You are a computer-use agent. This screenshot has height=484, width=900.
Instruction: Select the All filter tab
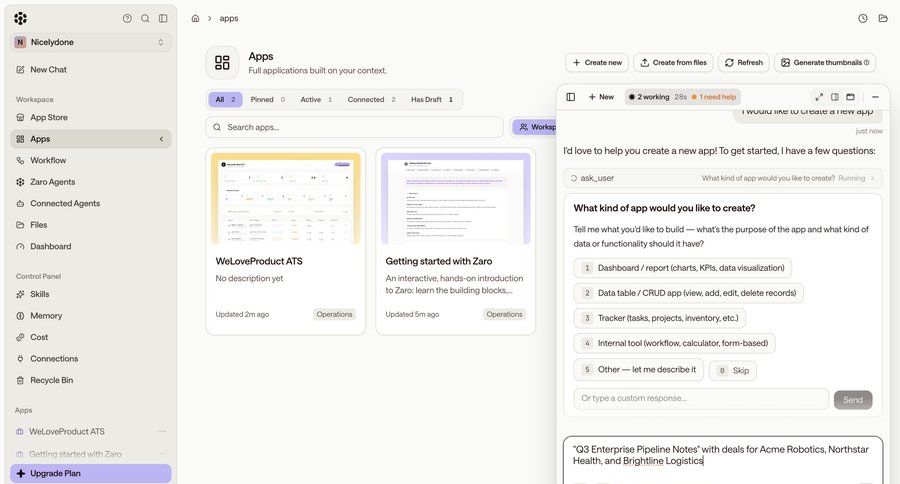225,99
